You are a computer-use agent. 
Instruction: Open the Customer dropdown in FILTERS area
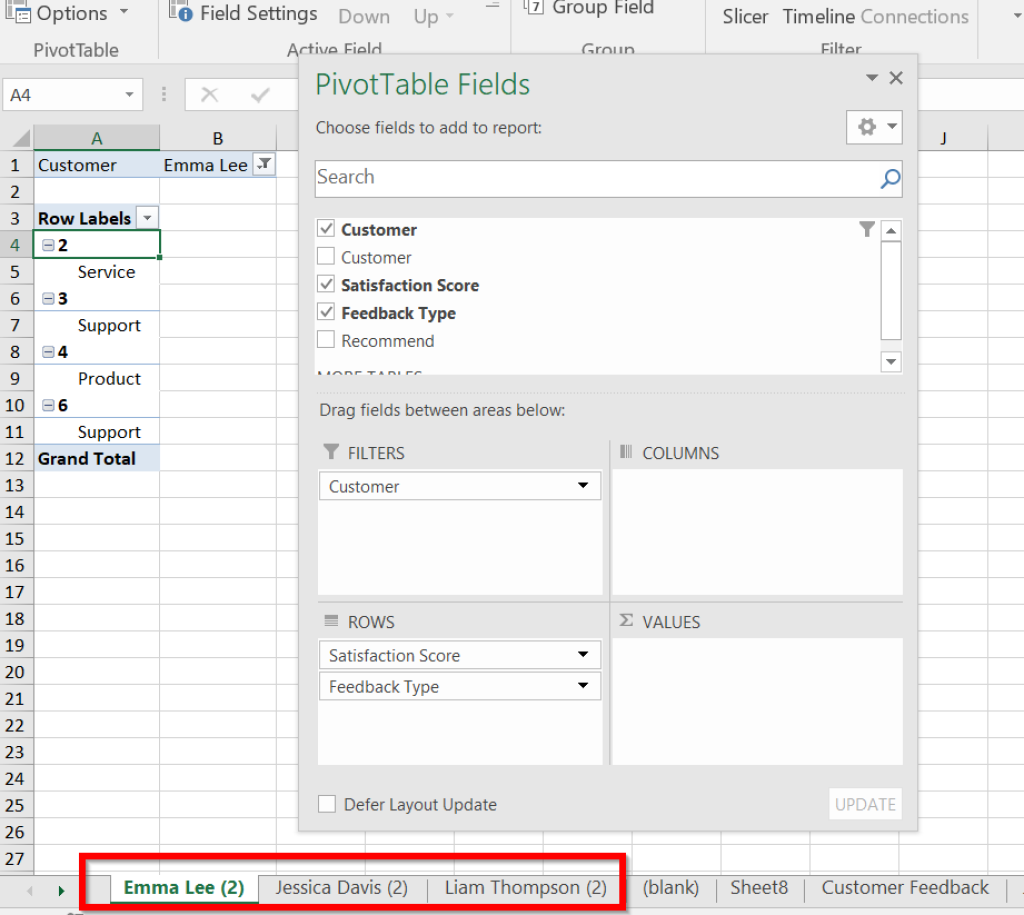584,486
